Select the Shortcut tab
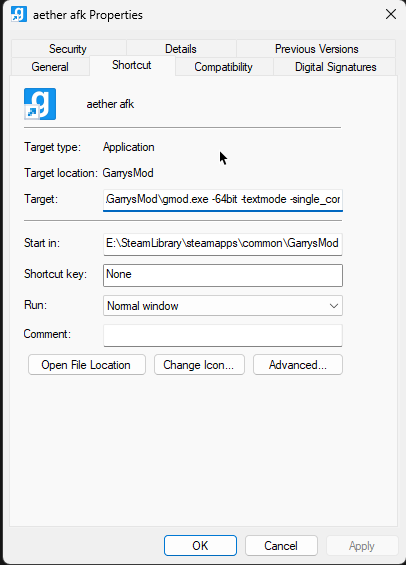 click(x=132, y=65)
